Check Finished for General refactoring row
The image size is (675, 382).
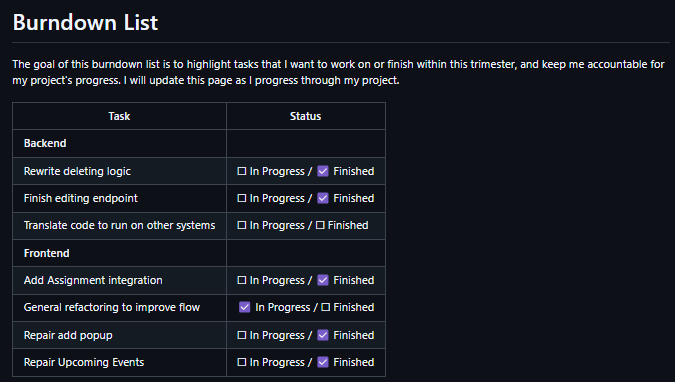[325, 307]
